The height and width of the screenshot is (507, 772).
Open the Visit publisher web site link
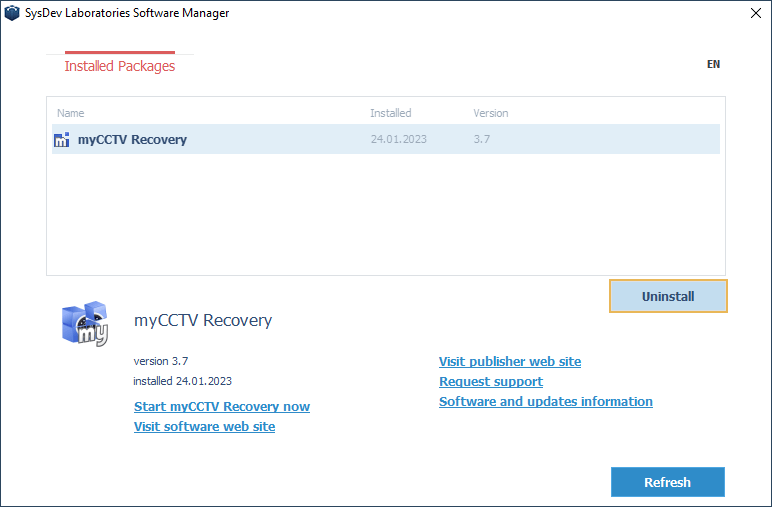(x=510, y=361)
